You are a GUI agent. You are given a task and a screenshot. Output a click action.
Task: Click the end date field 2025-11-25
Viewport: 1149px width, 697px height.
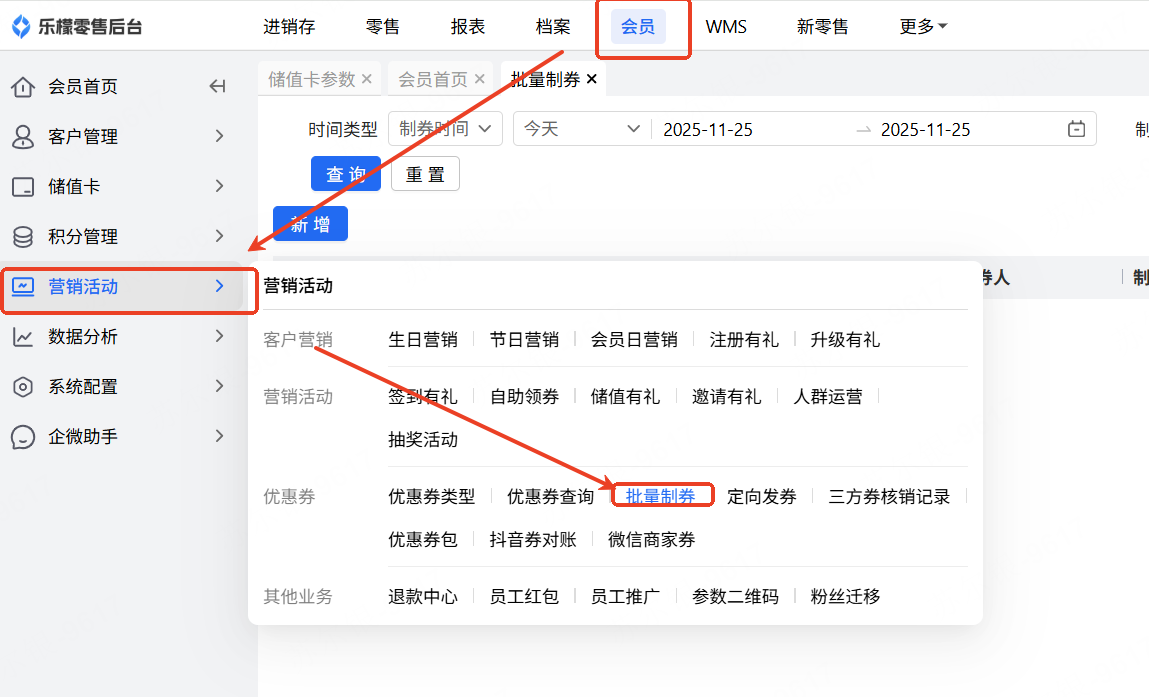click(926, 130)
